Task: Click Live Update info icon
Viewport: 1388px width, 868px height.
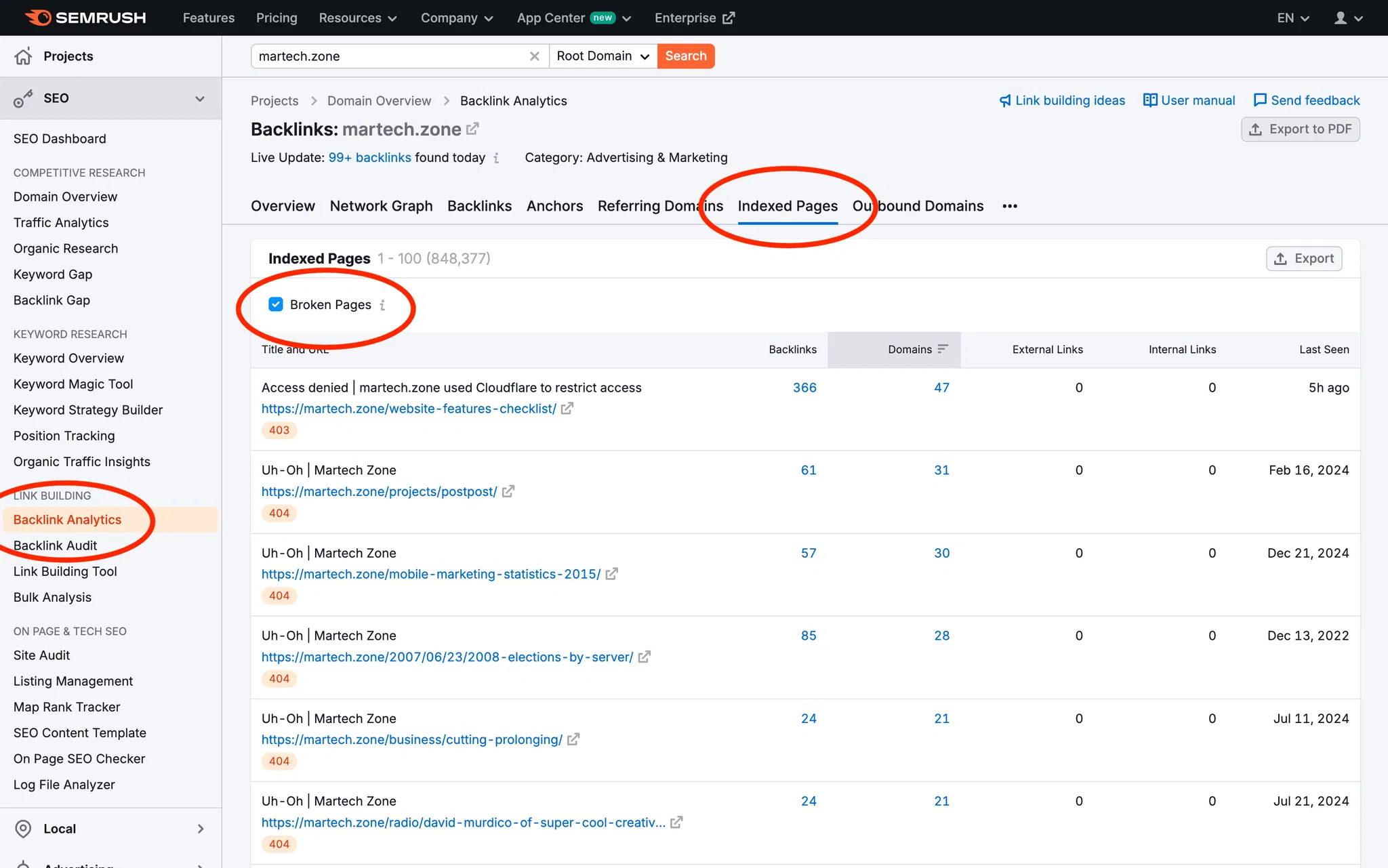Action: pos(497,158)
